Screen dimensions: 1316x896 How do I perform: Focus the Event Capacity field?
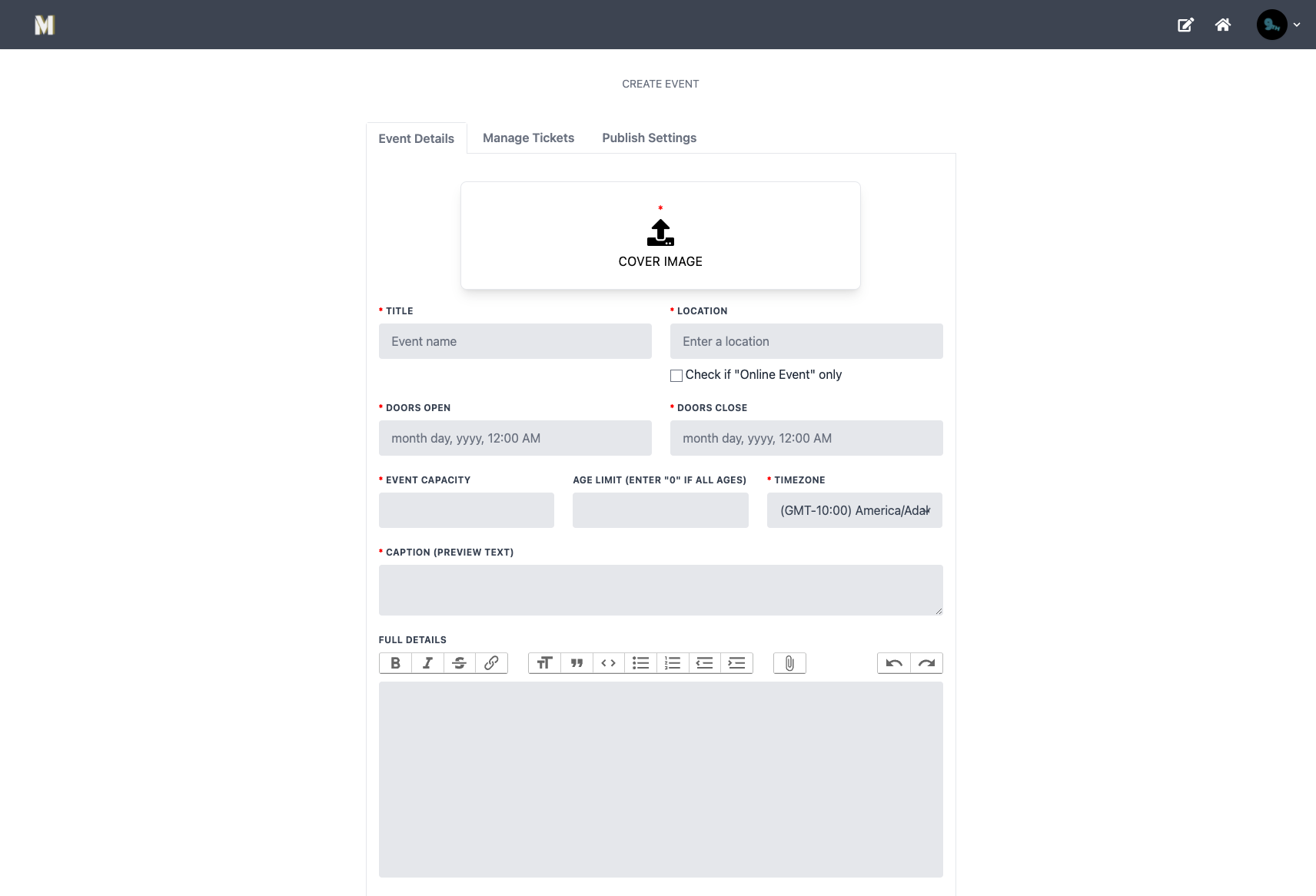pyautogui.click(x=467, y=510)
